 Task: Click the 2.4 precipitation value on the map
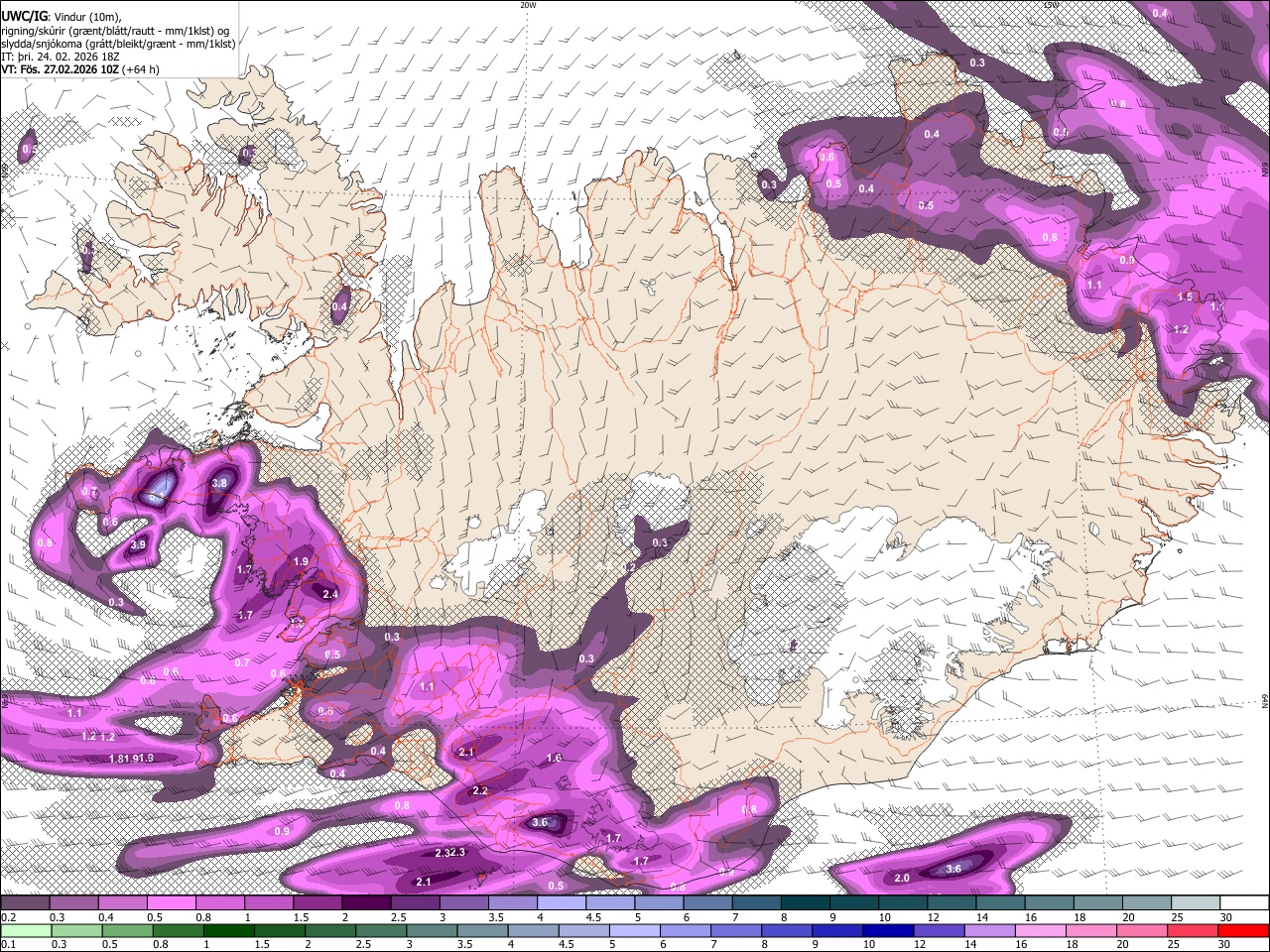click(x=330, y=594)
